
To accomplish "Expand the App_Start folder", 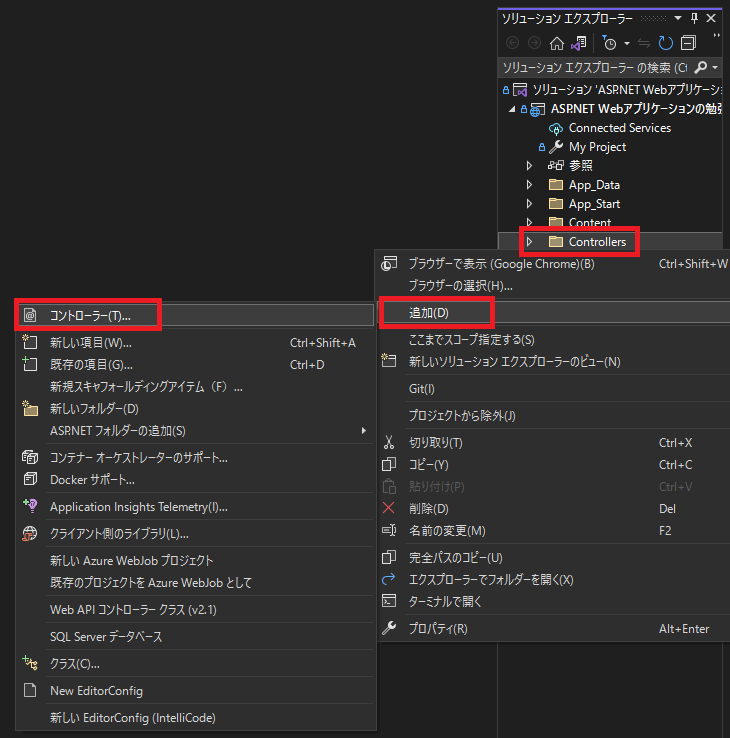I will [529, 204].
